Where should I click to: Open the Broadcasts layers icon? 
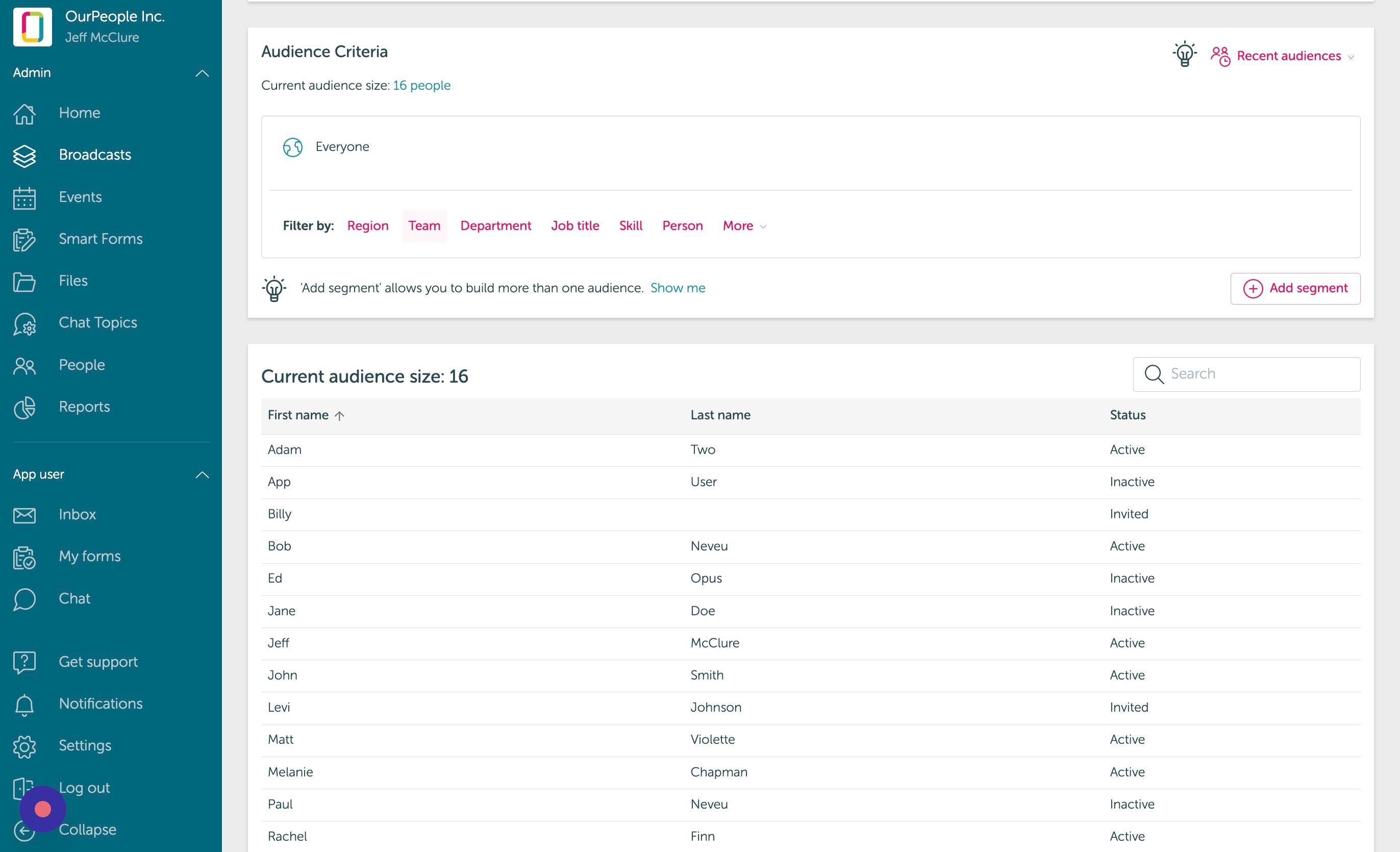(24, 156)
